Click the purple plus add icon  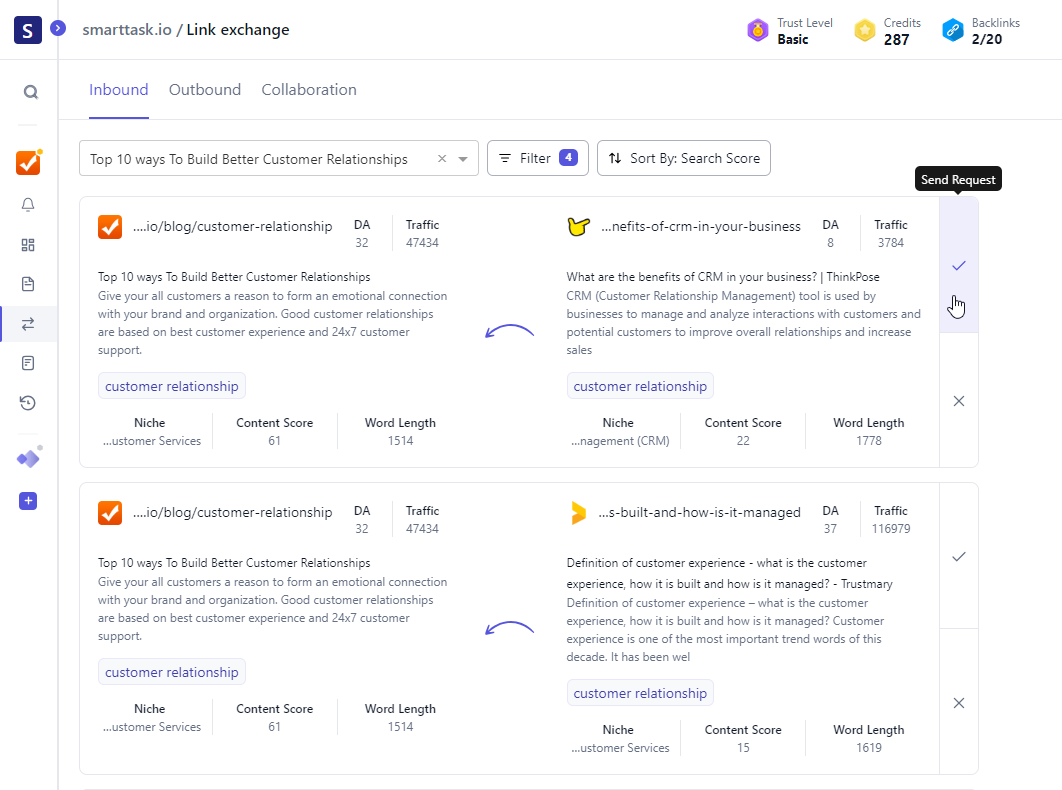click(28, 501)
